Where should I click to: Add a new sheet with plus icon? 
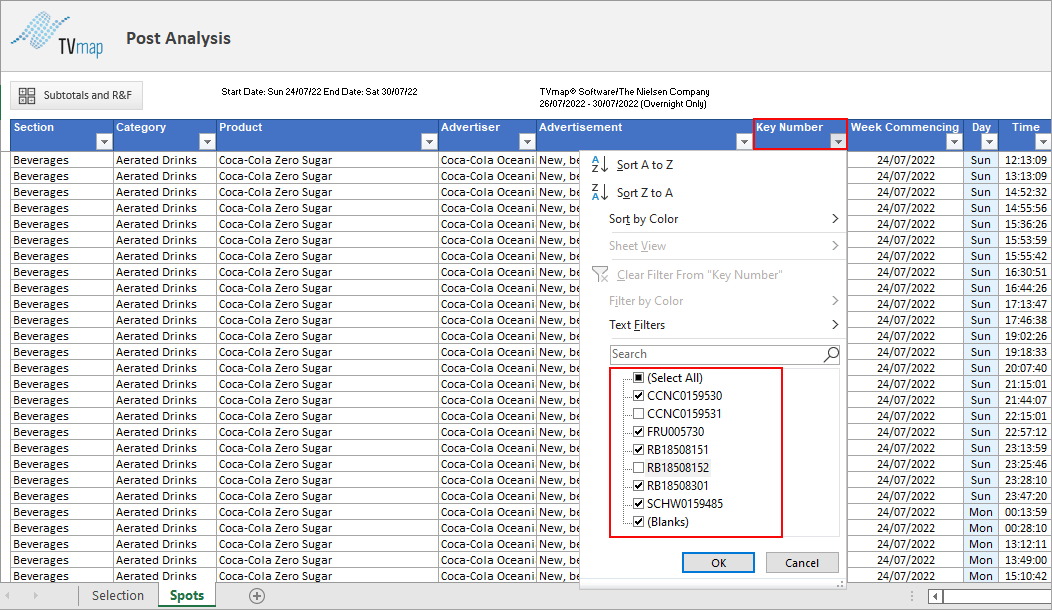pos(257,596)
